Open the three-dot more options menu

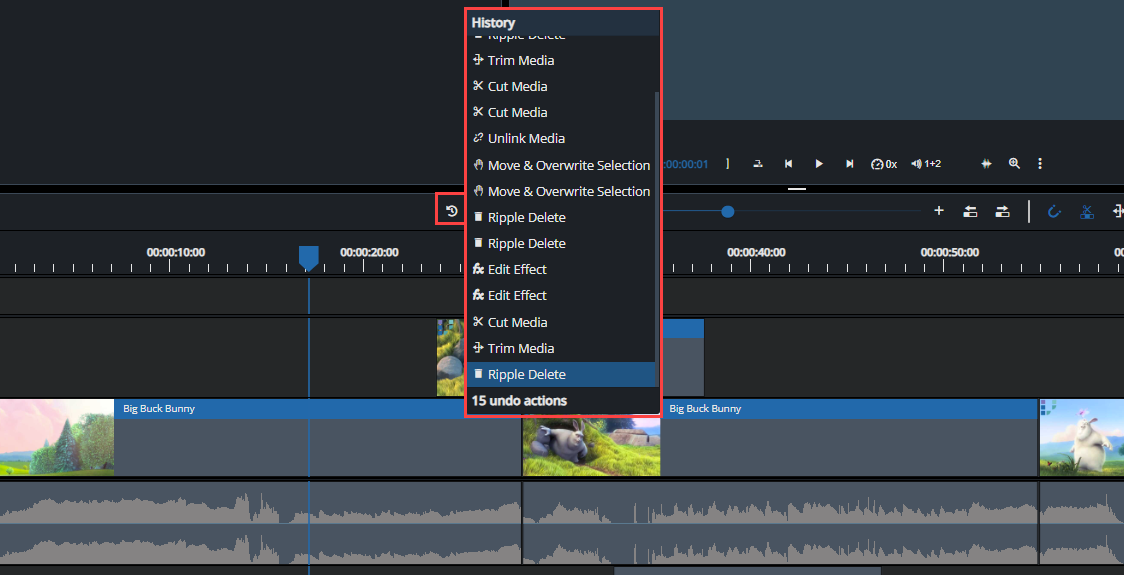[x=1040, y=164]
